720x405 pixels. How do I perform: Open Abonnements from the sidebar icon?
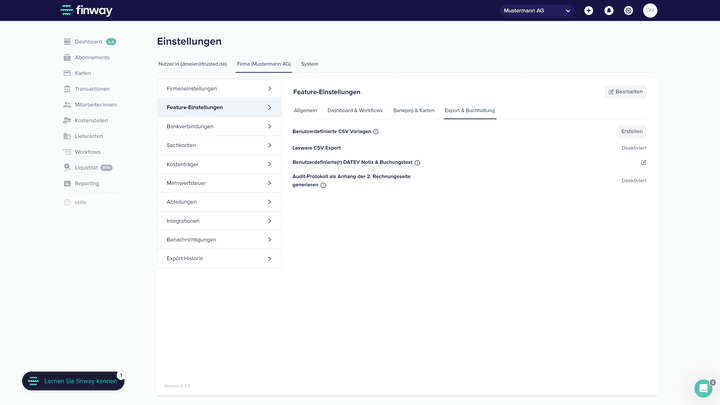67,57
